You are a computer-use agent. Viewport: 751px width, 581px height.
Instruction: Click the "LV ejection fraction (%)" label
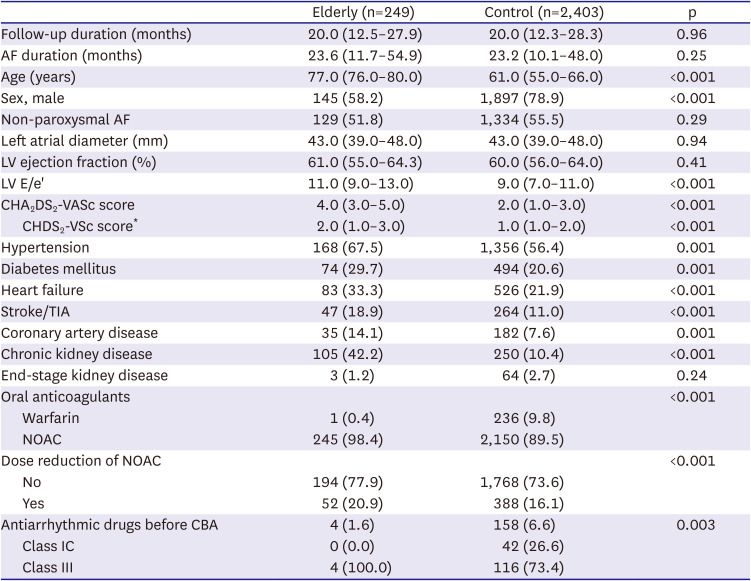click(x=81, y=161)
